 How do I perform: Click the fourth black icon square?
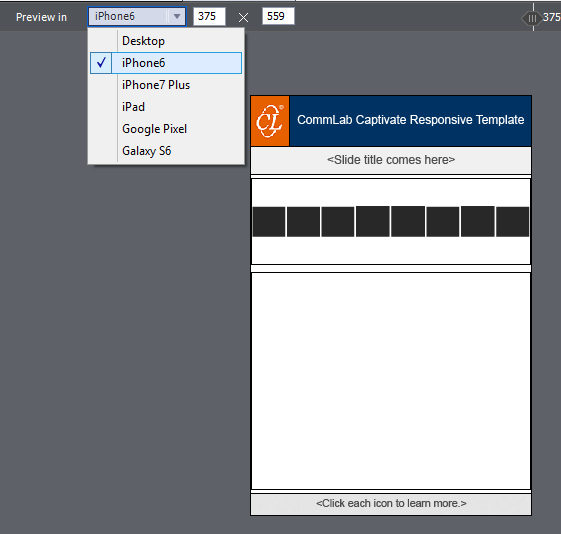tap(372, 221)
